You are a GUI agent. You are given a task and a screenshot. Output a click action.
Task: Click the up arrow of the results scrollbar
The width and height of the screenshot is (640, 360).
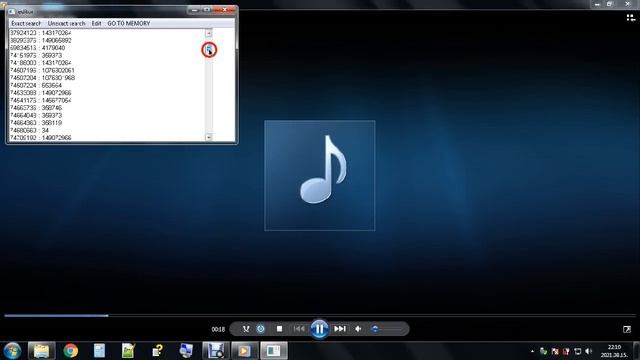209,33
